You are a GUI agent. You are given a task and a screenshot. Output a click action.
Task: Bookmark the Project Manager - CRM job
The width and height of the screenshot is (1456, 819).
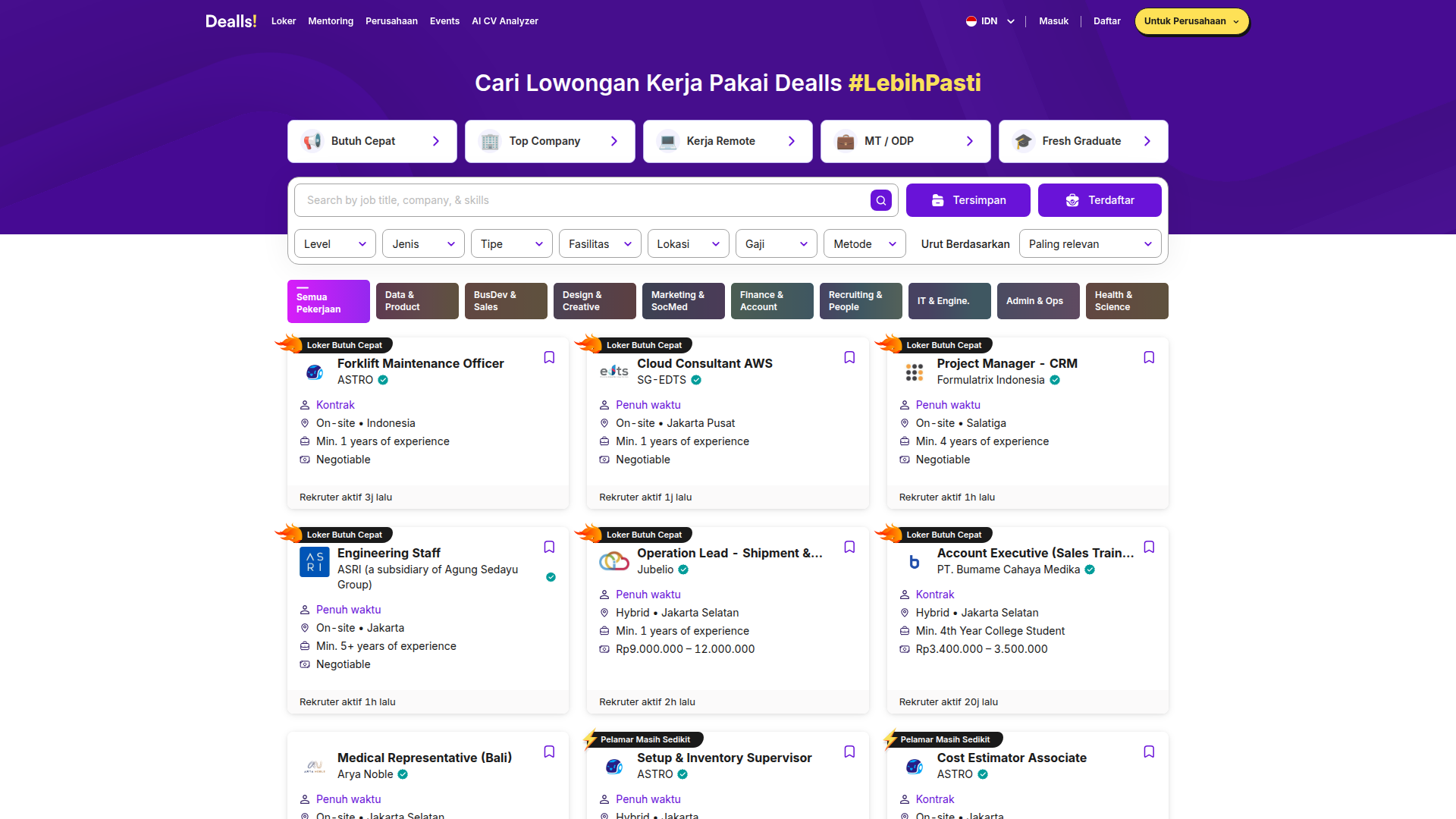[x=1149, y=357]
